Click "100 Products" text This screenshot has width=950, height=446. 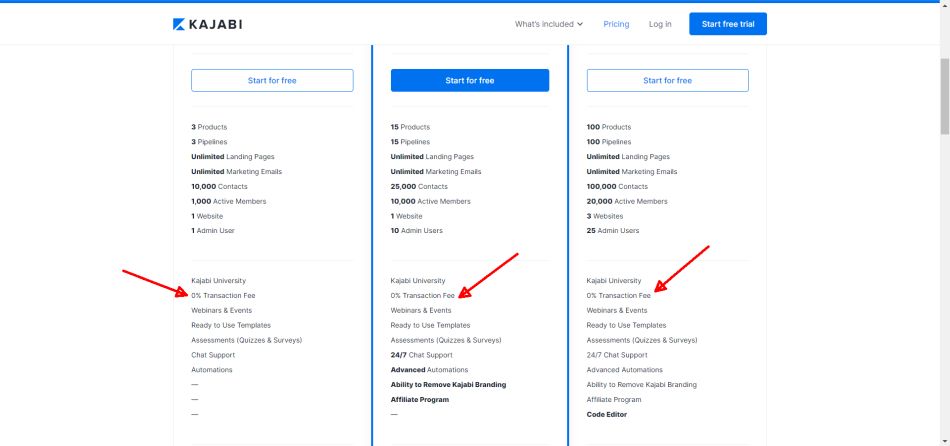[x=609, y=127]
